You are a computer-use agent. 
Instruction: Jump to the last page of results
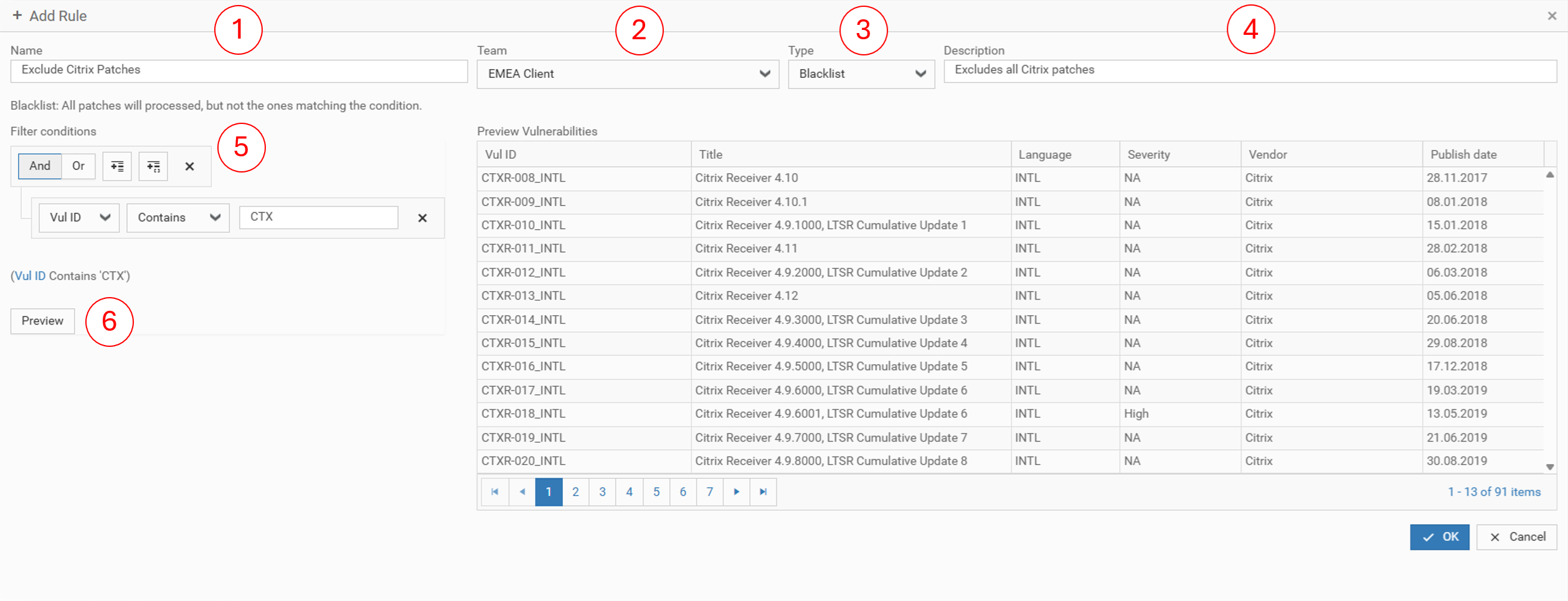(763, 492)
